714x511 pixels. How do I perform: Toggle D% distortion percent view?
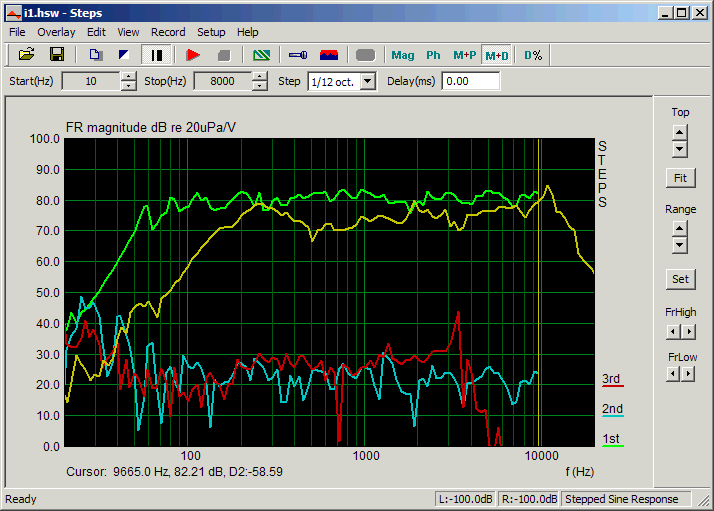pyautogui.click(x=533, y=55)
